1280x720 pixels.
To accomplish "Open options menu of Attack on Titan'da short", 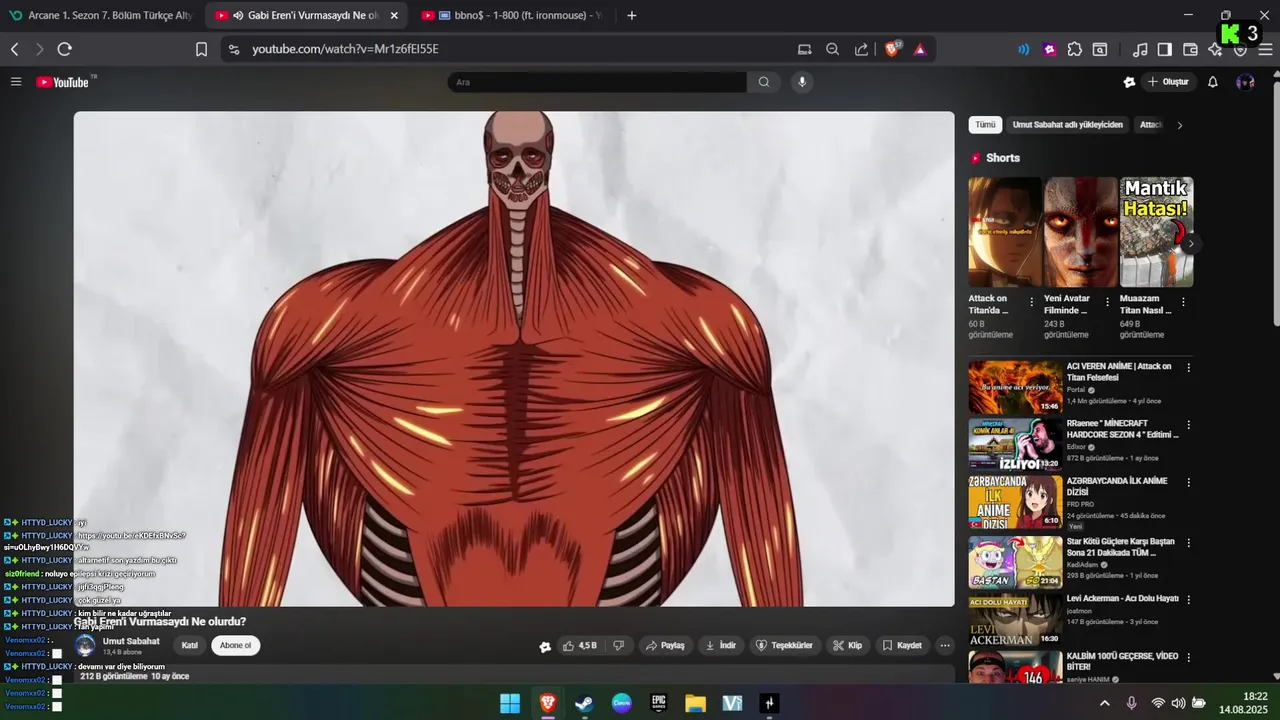I will coord(1031,301).
